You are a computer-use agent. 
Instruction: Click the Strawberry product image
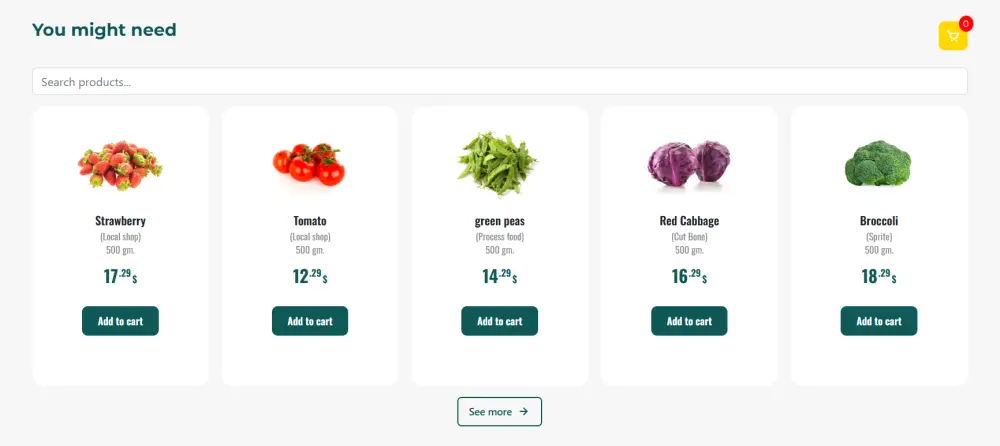[x=121, y=164]
